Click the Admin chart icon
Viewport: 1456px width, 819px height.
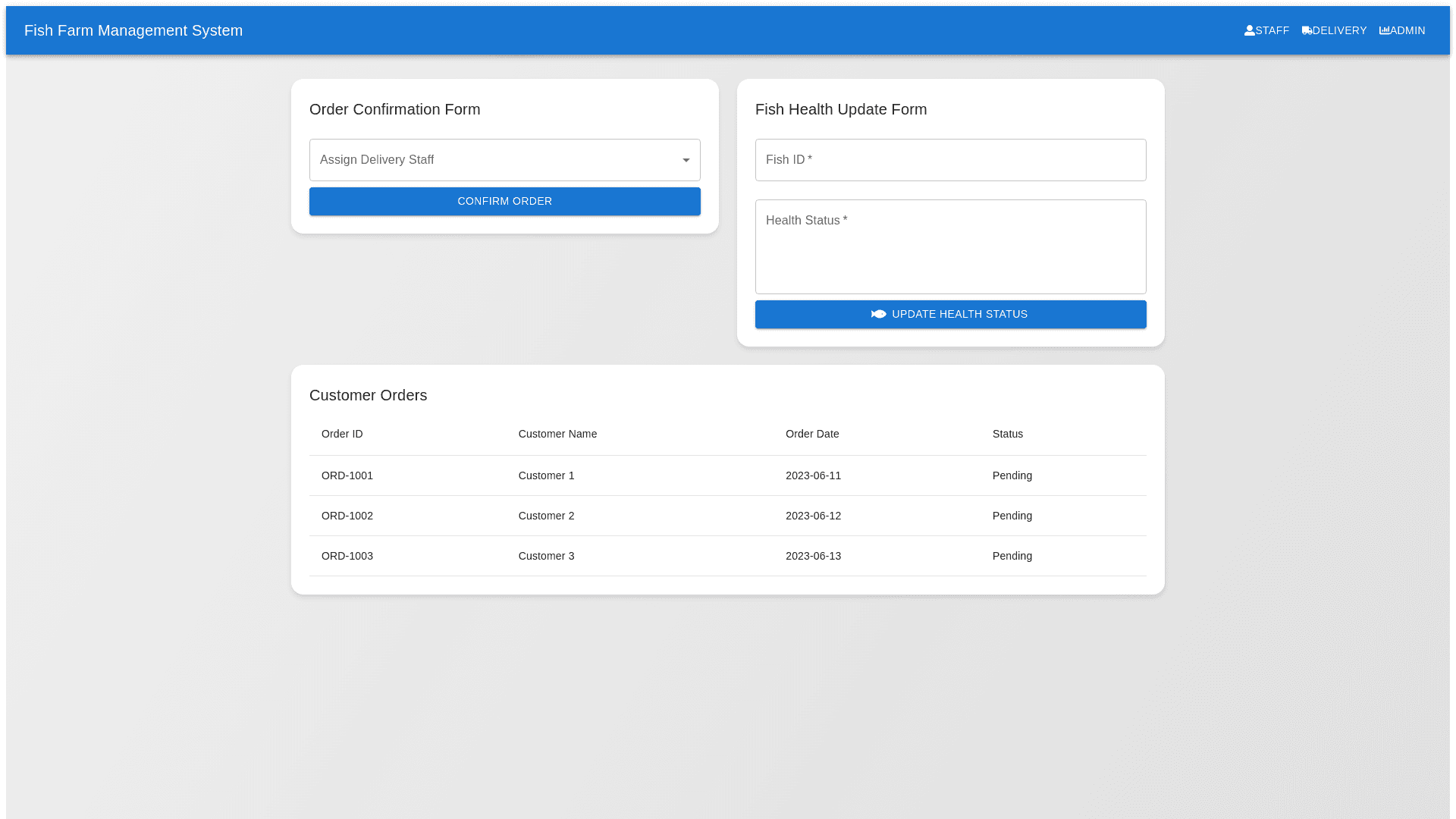(1384, 31)
